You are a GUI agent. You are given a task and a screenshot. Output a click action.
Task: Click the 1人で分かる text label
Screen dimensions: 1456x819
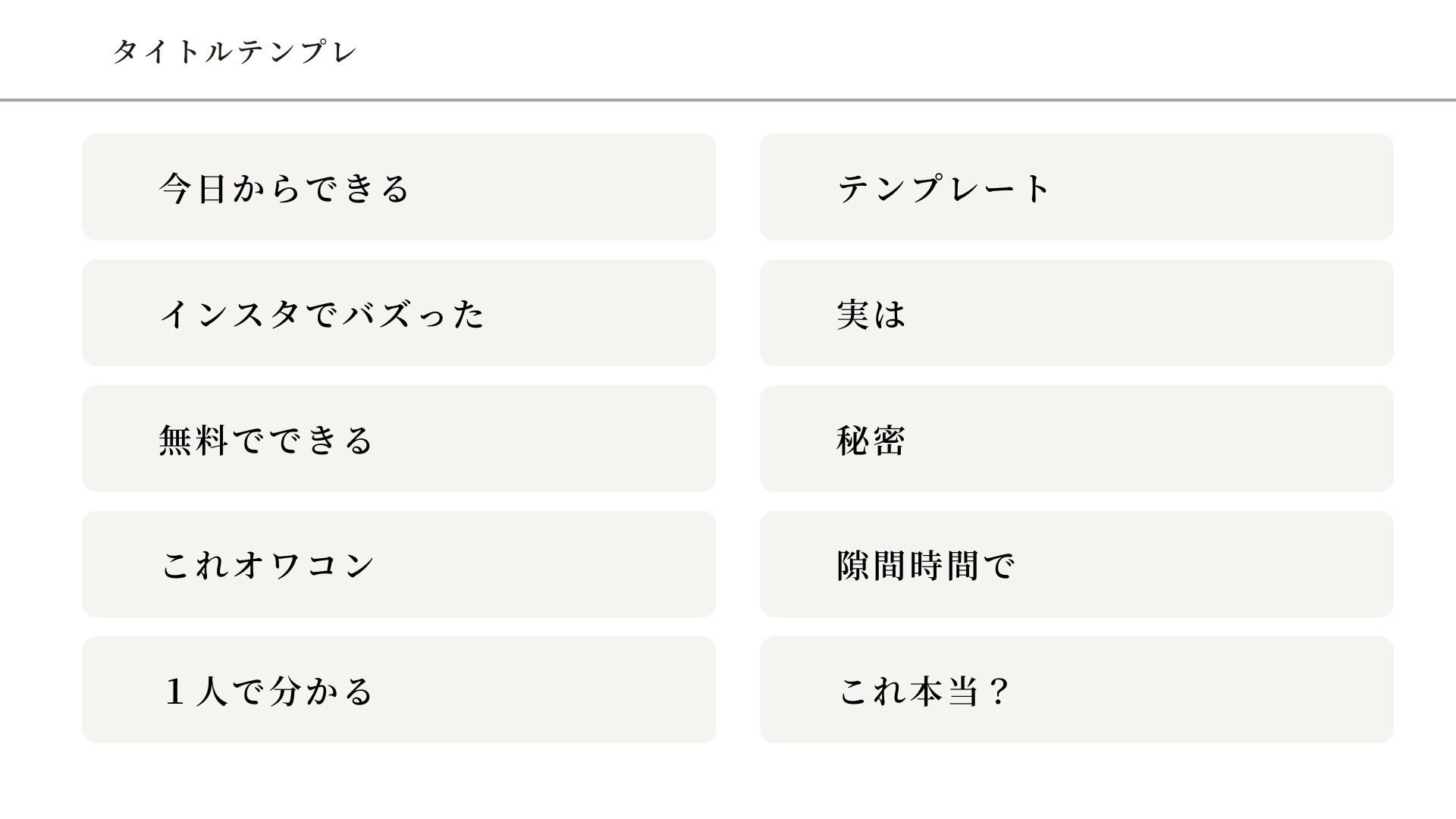(x=268, y=692)
